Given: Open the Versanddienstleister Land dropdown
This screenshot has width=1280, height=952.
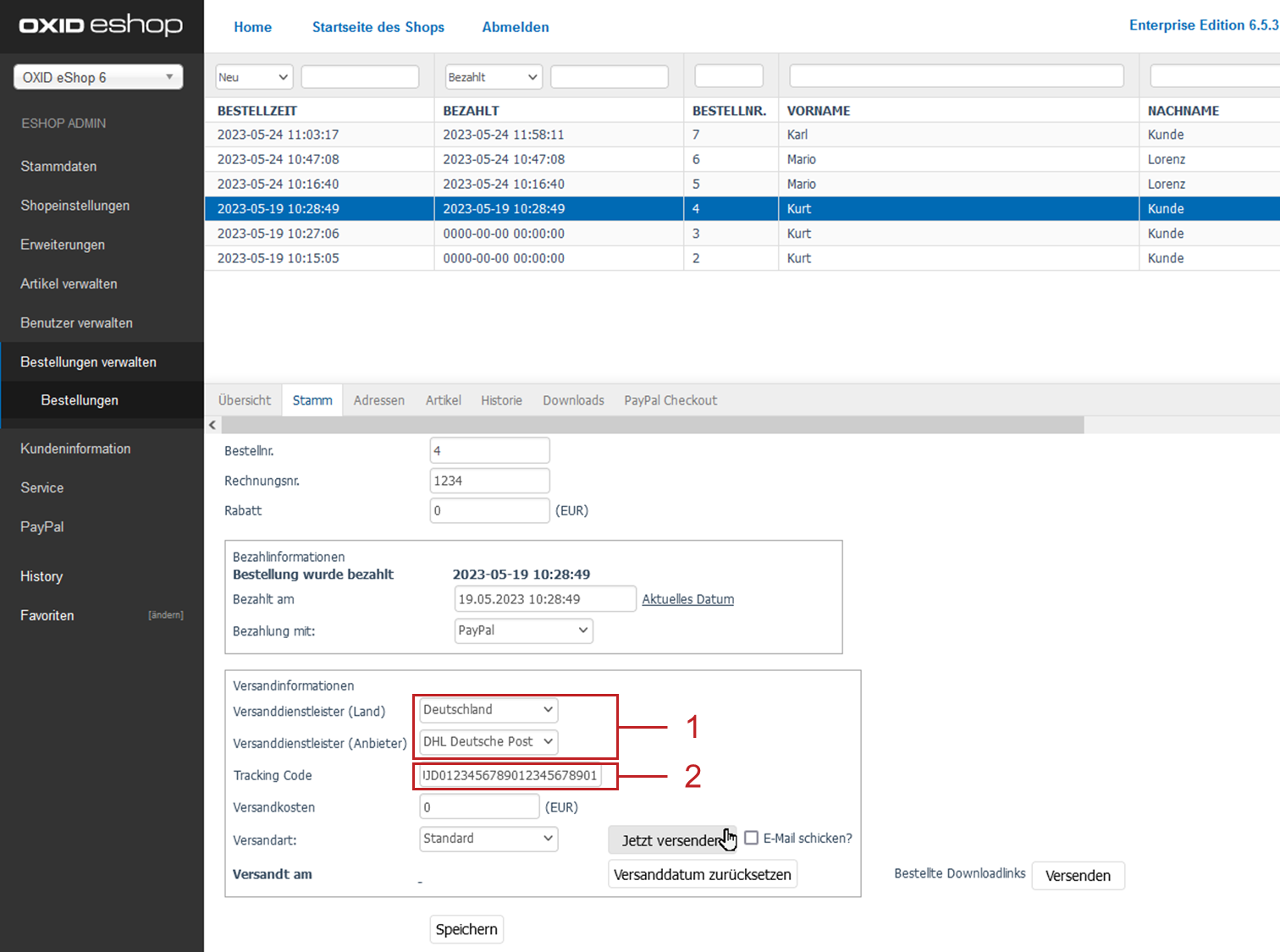Looking at the screenshot, I should coord(488,710).
